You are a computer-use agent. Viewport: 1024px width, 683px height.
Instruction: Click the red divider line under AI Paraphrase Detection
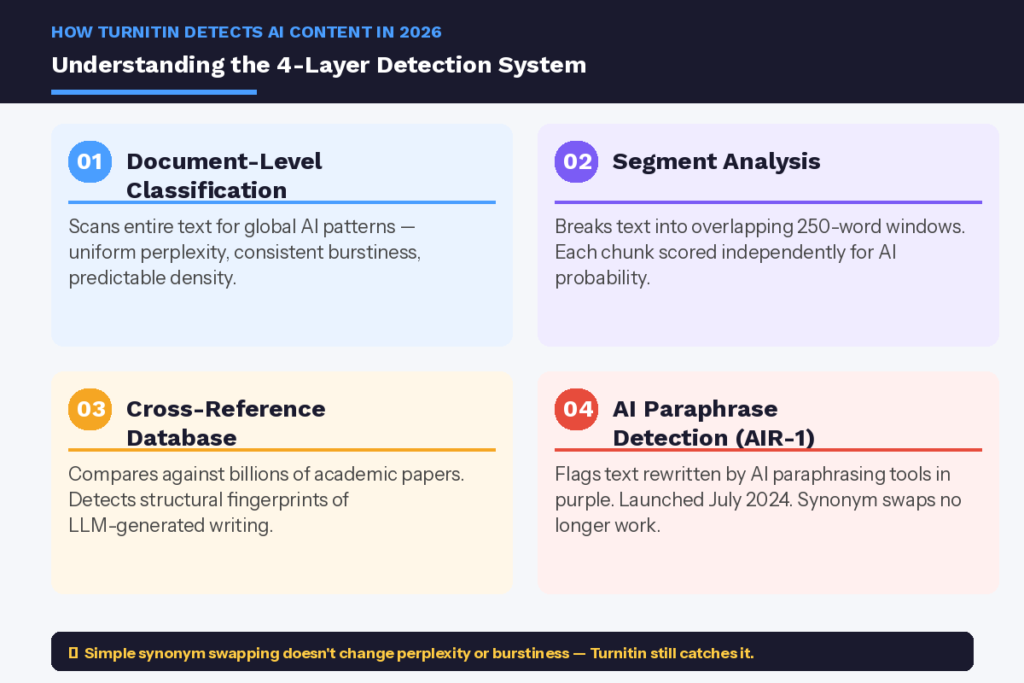768,450
